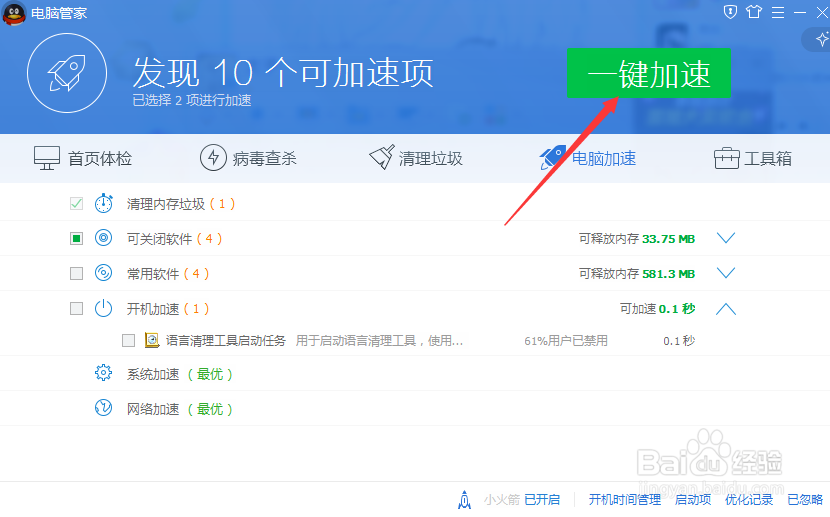
Task: Check the 语言清理工具启动任务 checkbox
Action: (128, 340)
